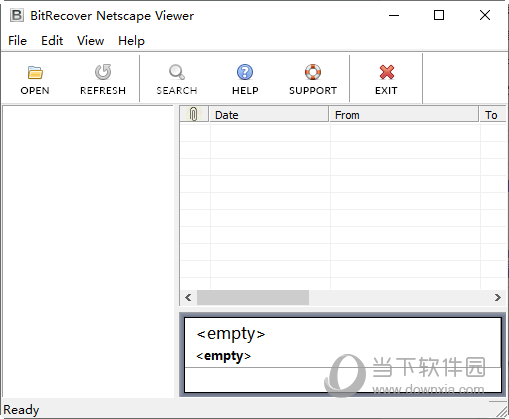Click the bold <empty> sender text in preview
Image resolution: width=509 pixels, height=419 pixels.
[223, 356]
